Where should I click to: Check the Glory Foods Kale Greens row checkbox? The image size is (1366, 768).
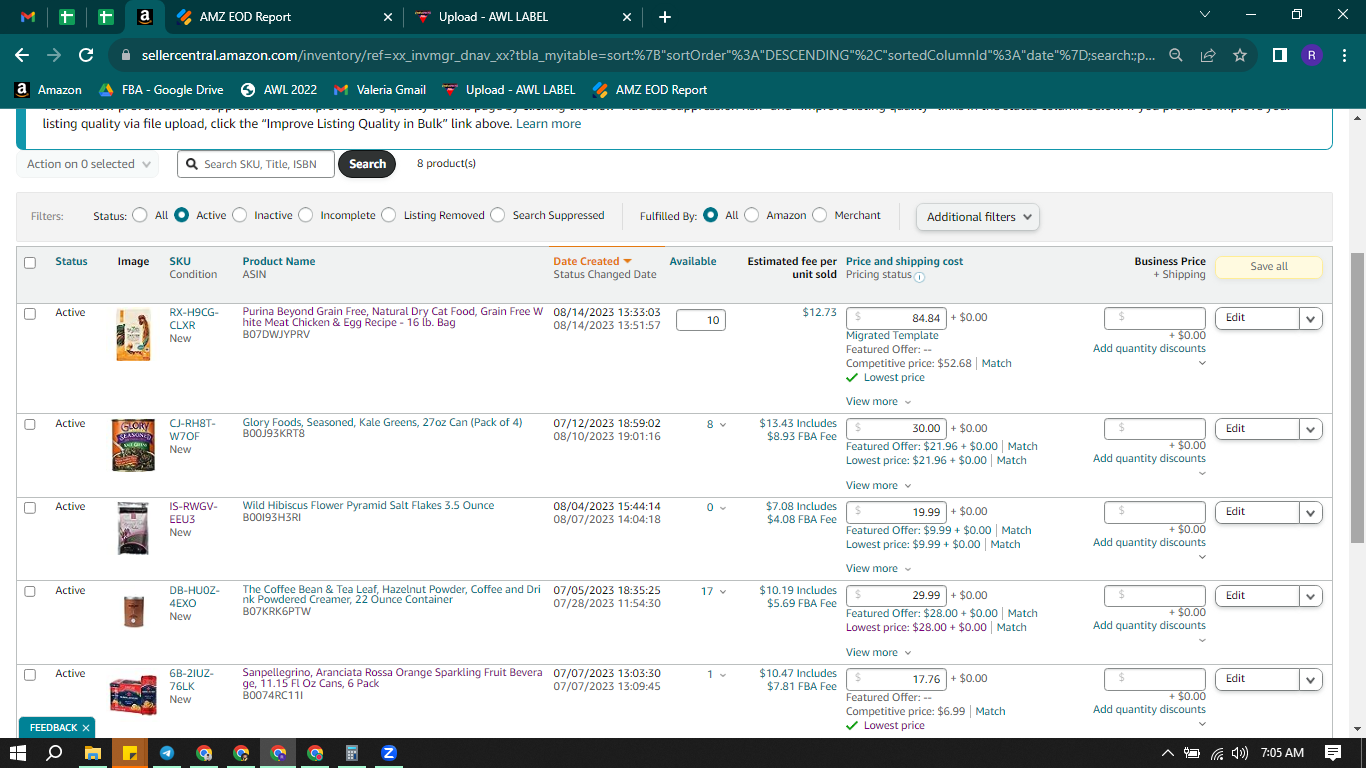pyautogui.click(x=30, y=424)
